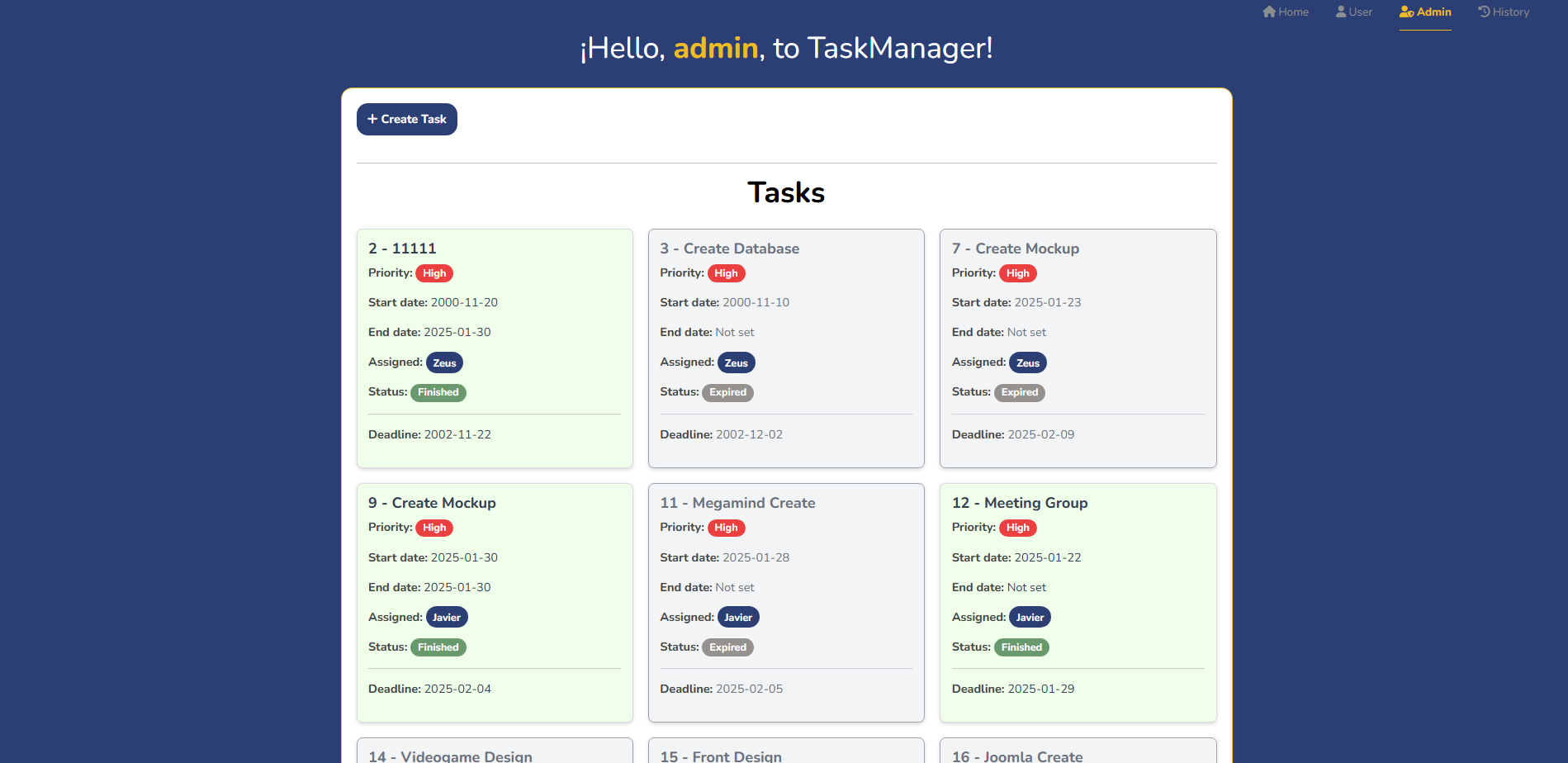
Task: Open the 15 - Front Design card
Action: point(721,756)
